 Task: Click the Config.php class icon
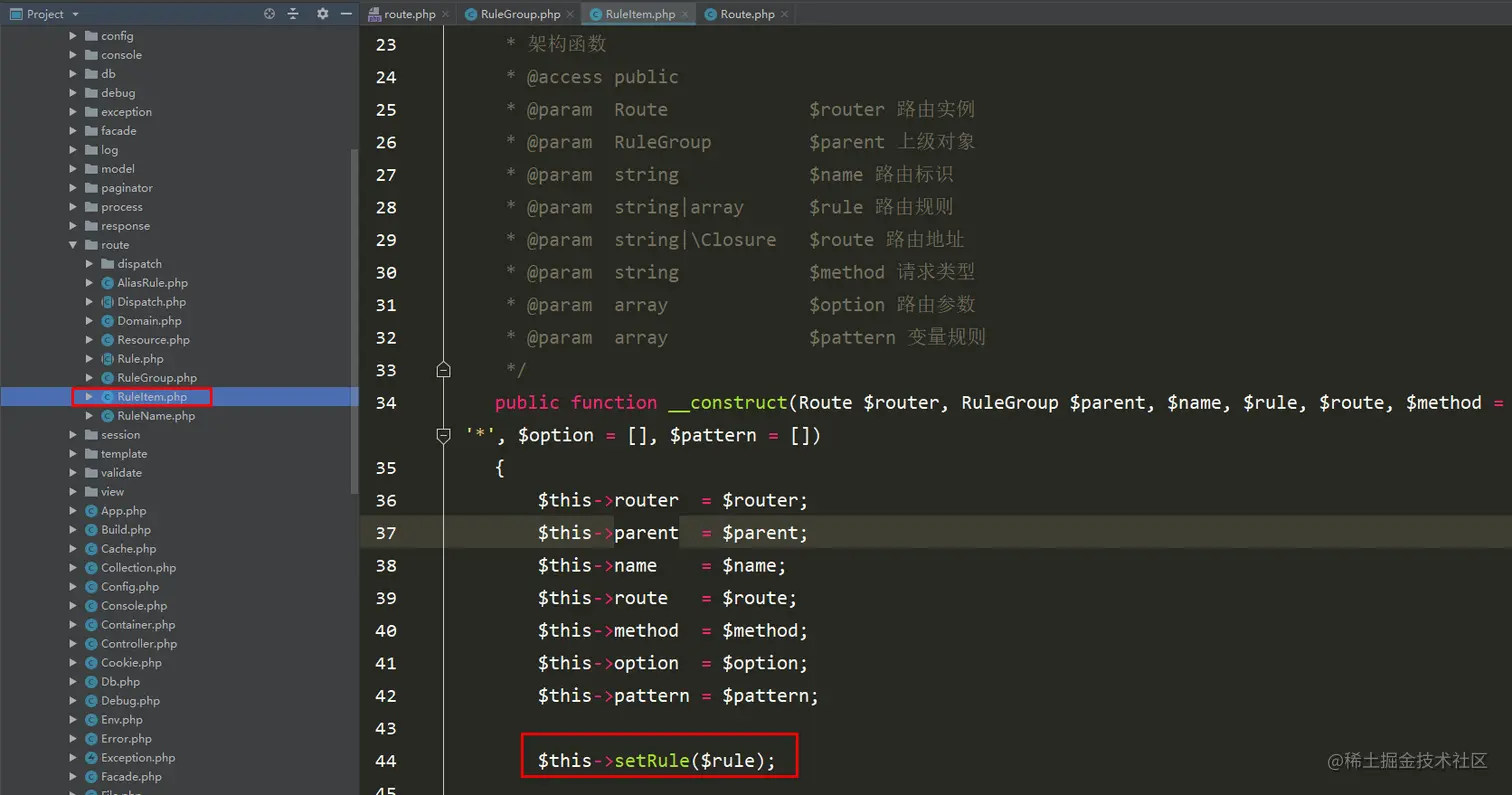point(91,587)
